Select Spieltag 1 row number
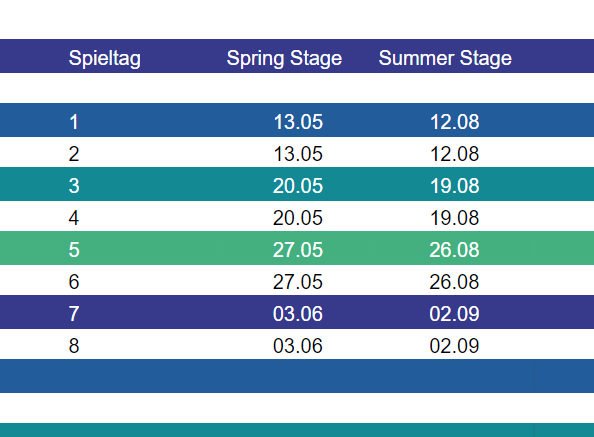The width and height of the screenshot is (594, 437). point(74,122)
